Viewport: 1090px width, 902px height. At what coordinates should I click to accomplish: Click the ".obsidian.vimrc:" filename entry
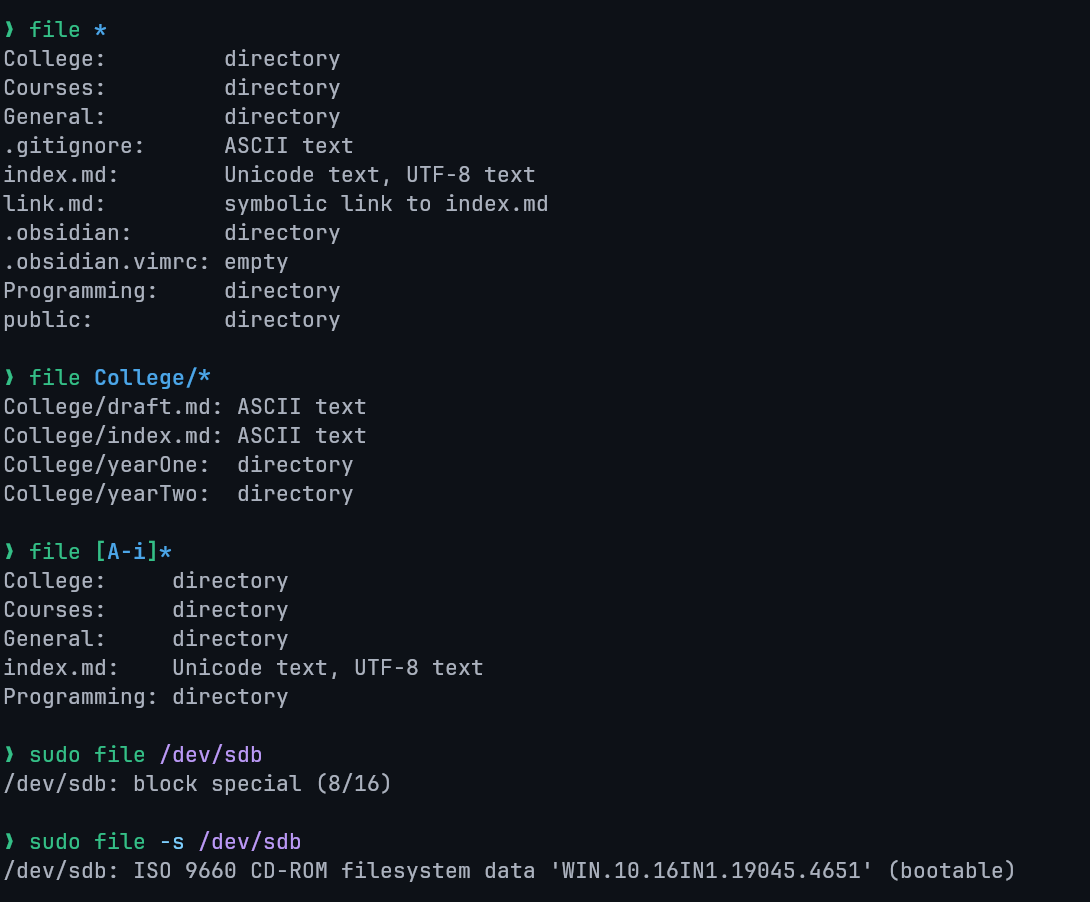106,262
